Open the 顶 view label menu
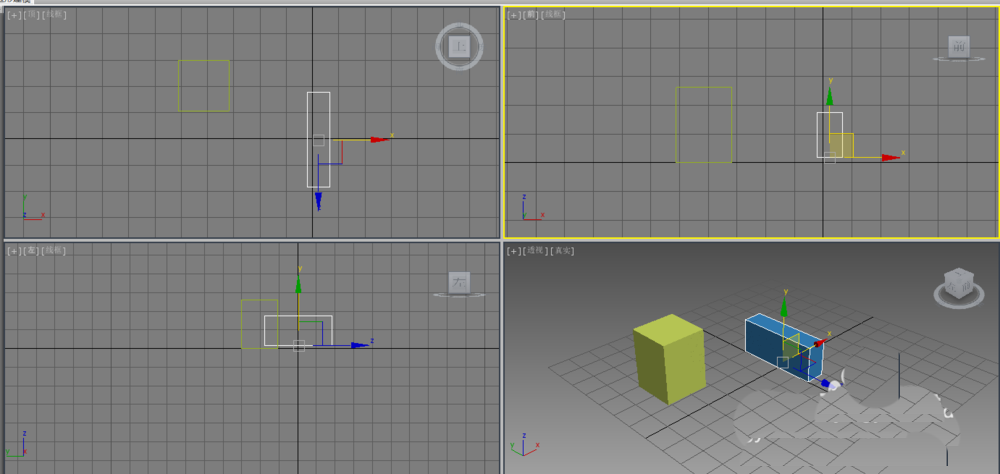The width and height of the screenshot is (1000, 474). 31,15
